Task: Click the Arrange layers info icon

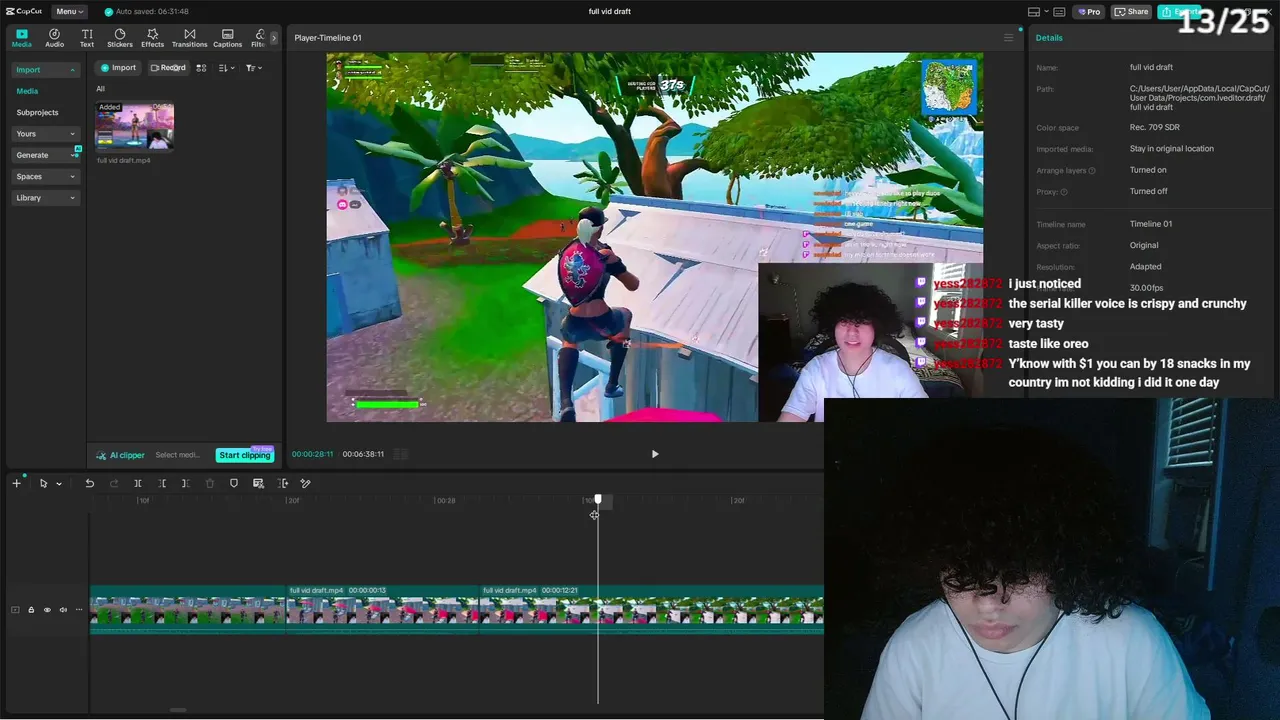Action: tap(1092, 171)
